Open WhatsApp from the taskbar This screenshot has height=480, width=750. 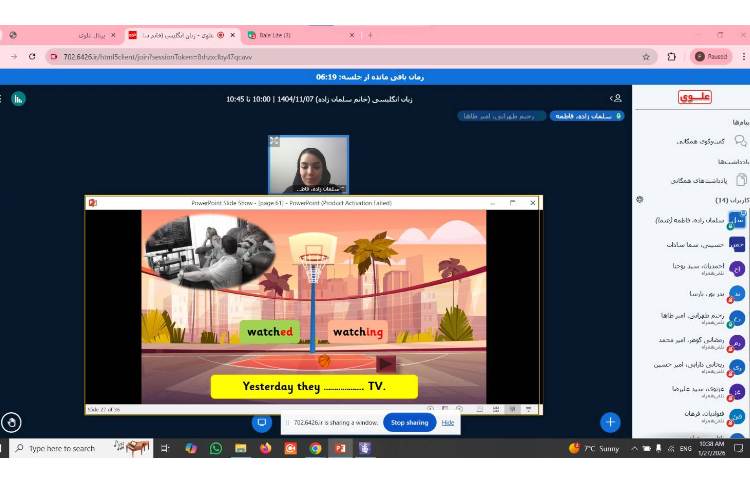click(x=216, y=449)
